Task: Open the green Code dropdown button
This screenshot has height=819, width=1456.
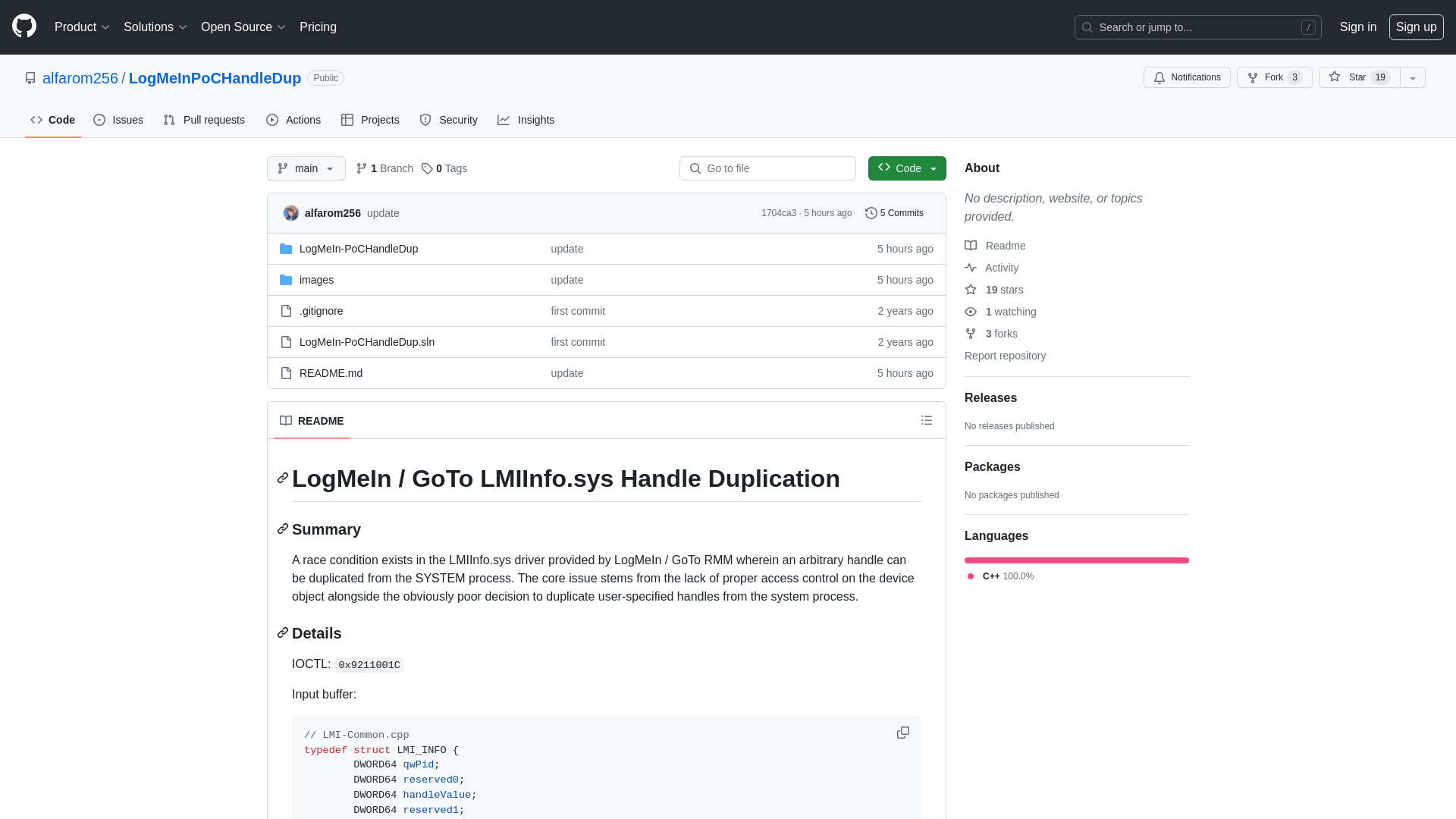Action: pos(907,168)
